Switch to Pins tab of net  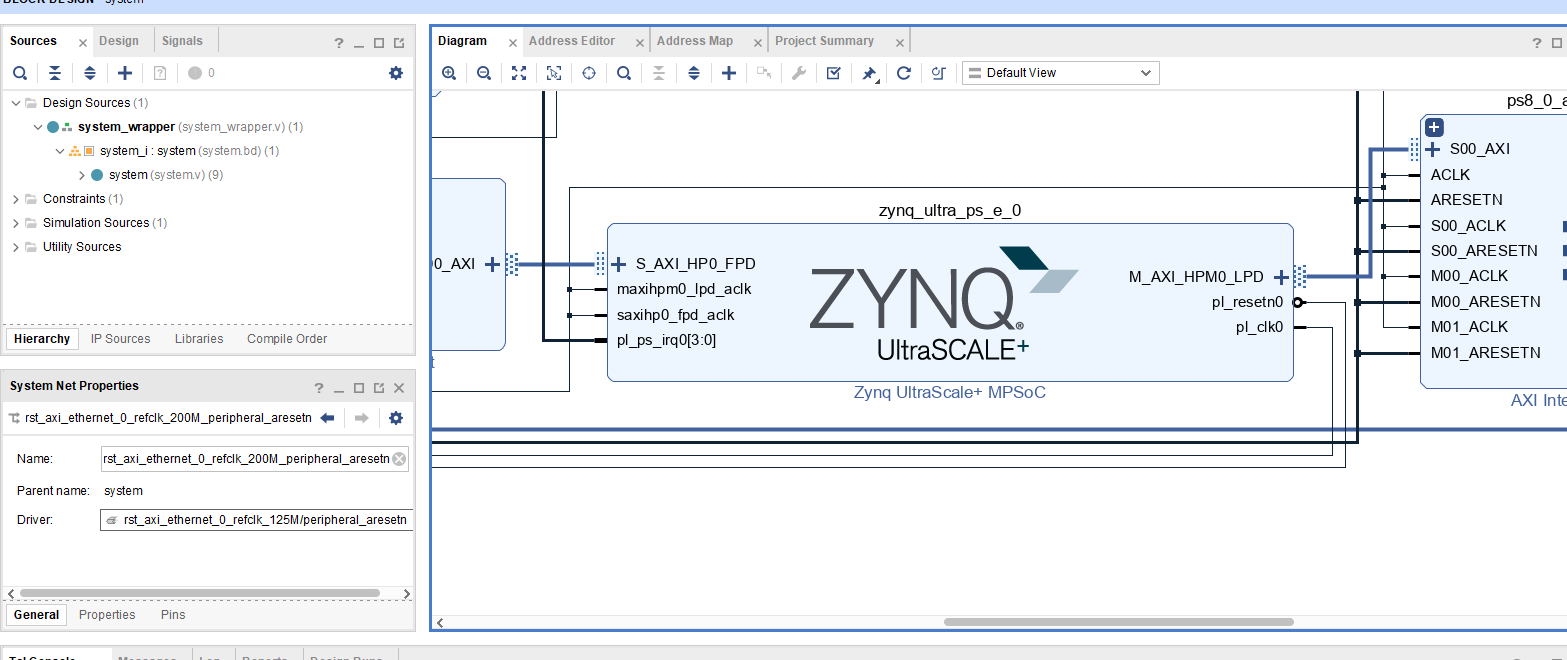173,615
